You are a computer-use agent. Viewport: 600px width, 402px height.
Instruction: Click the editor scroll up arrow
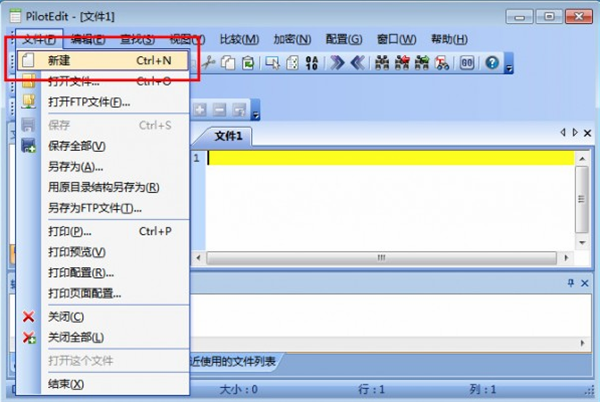point(582,158)
